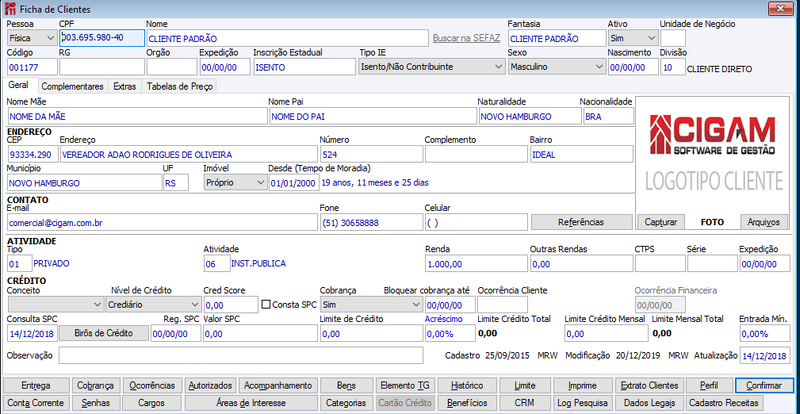Click the Elemento TG button

405,385
